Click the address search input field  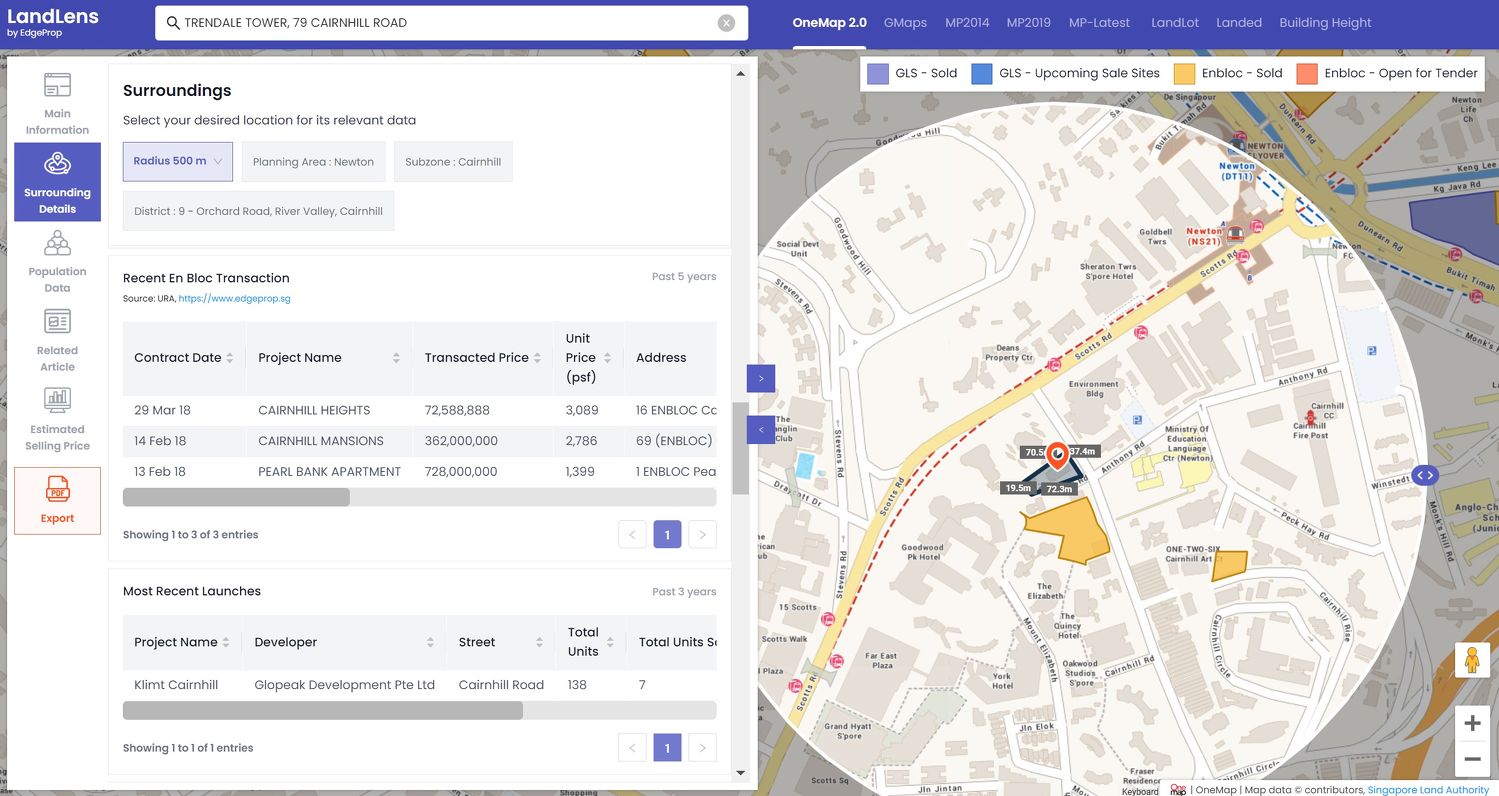[440, 23]
